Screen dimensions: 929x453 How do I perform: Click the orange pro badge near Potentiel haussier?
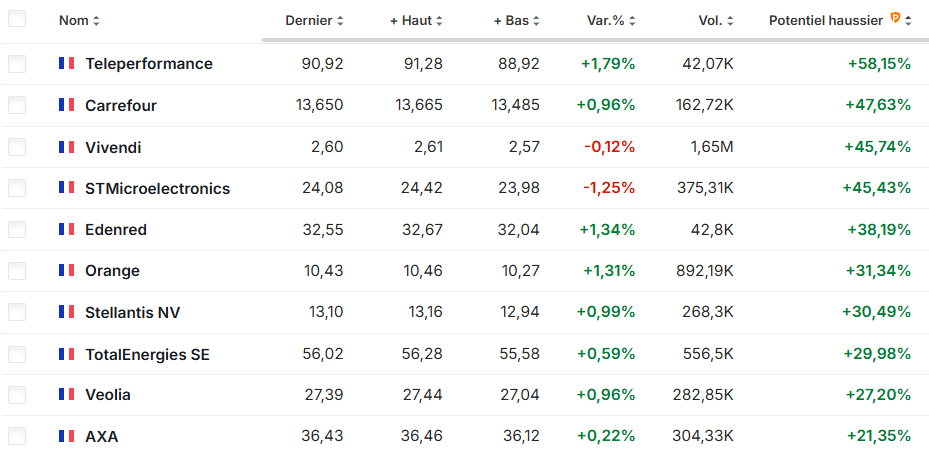click(x=896, y=19)
